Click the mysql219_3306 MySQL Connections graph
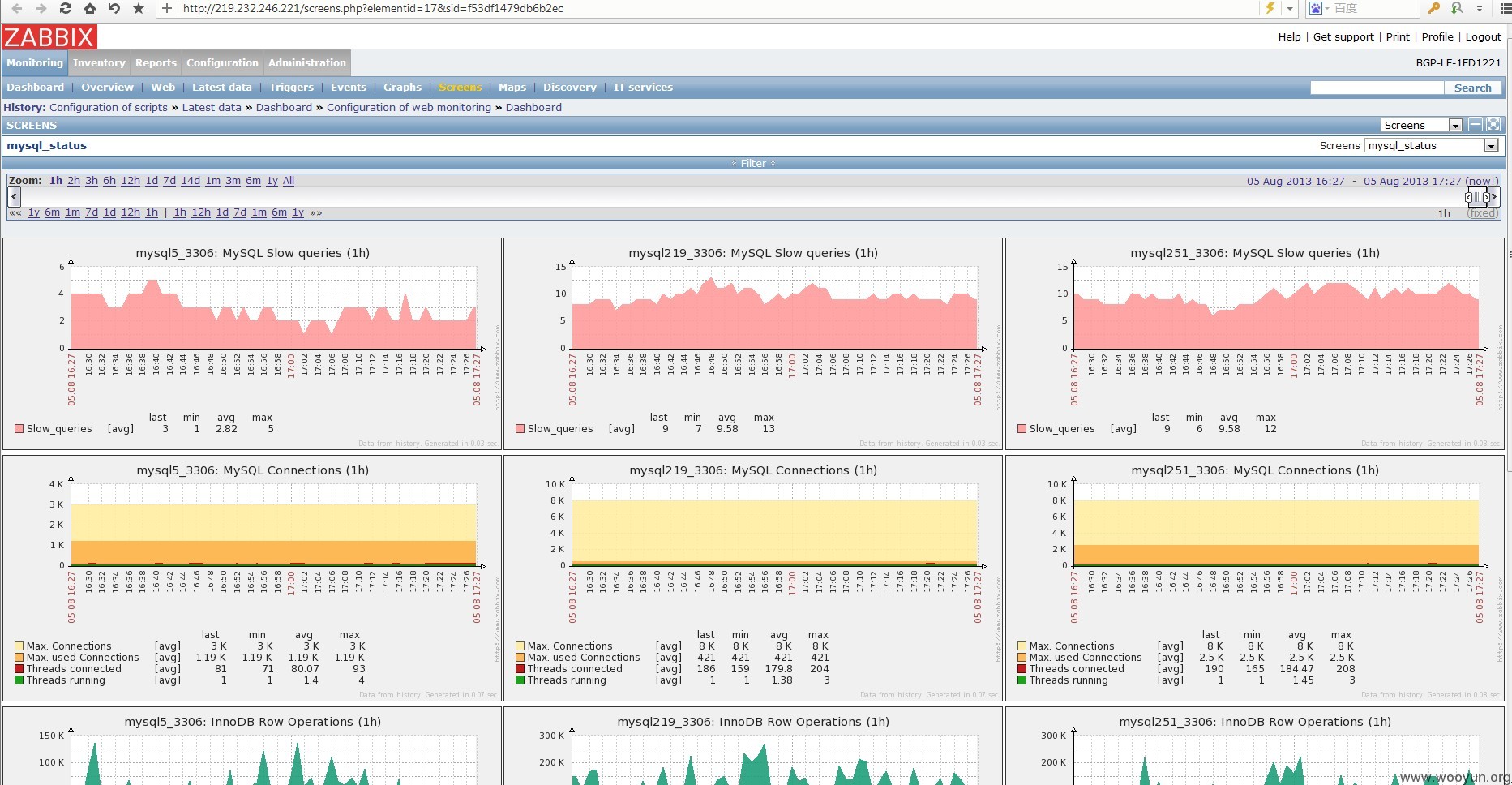The width and height of the screenshot is (1512, 785). click(x=753, y=577)
